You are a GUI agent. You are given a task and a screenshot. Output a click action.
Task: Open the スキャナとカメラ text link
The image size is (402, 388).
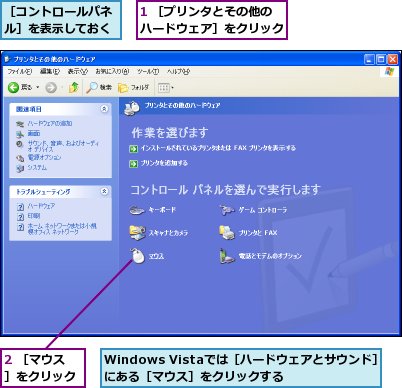[168, 233]
